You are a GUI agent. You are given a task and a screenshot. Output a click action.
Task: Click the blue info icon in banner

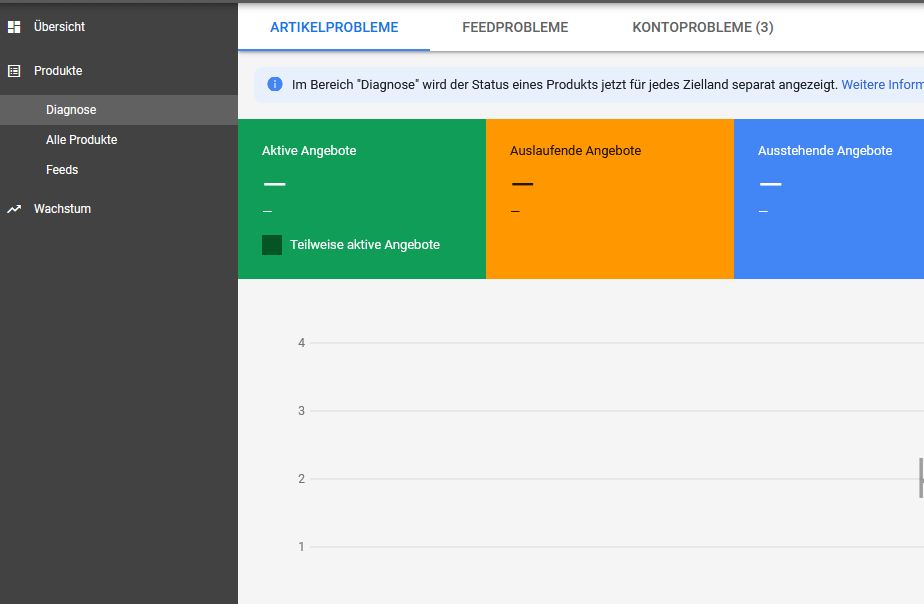275,85
